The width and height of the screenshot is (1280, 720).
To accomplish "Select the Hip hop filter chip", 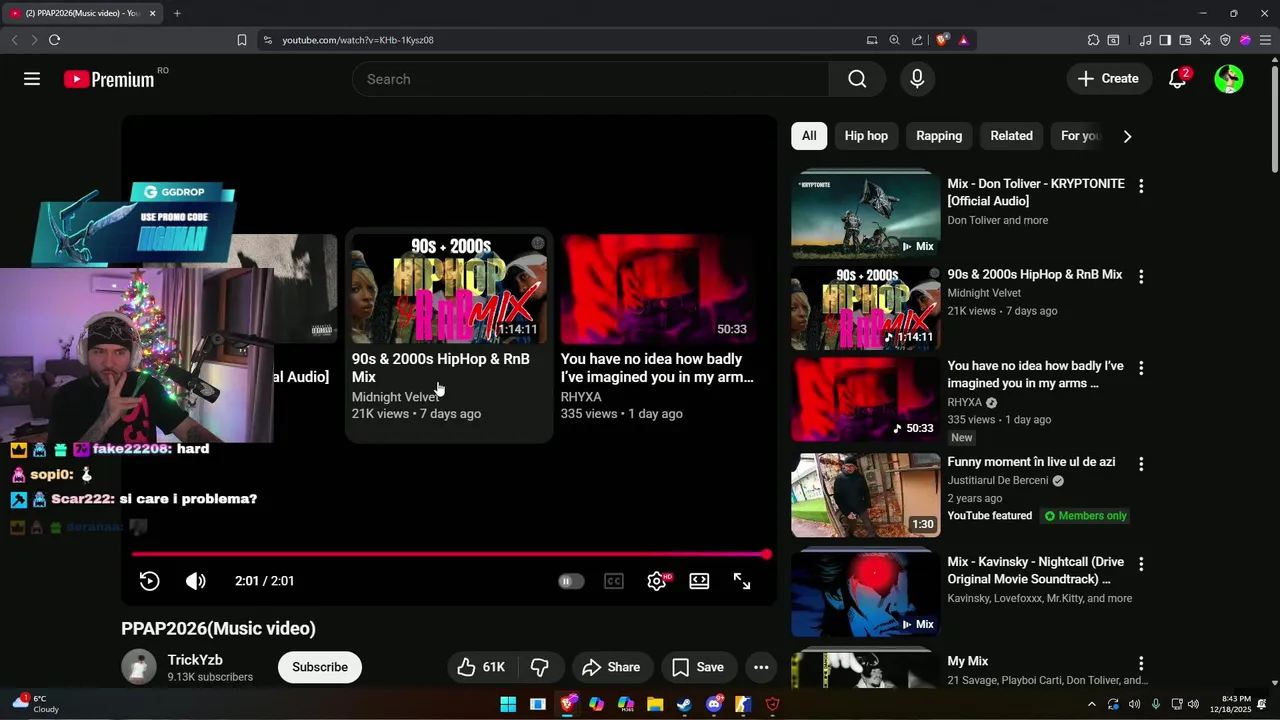I will (x=866, y=136).
